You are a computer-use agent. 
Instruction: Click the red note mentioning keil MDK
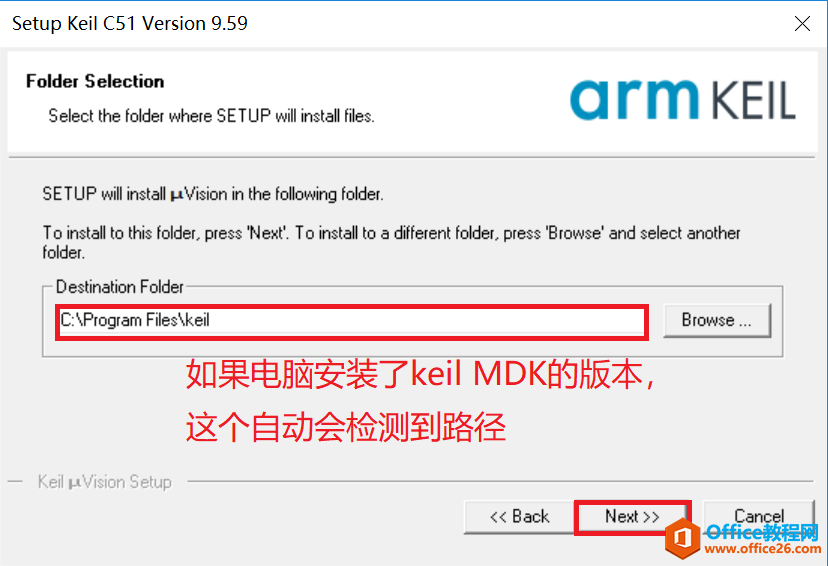click(x=420, y=374)
